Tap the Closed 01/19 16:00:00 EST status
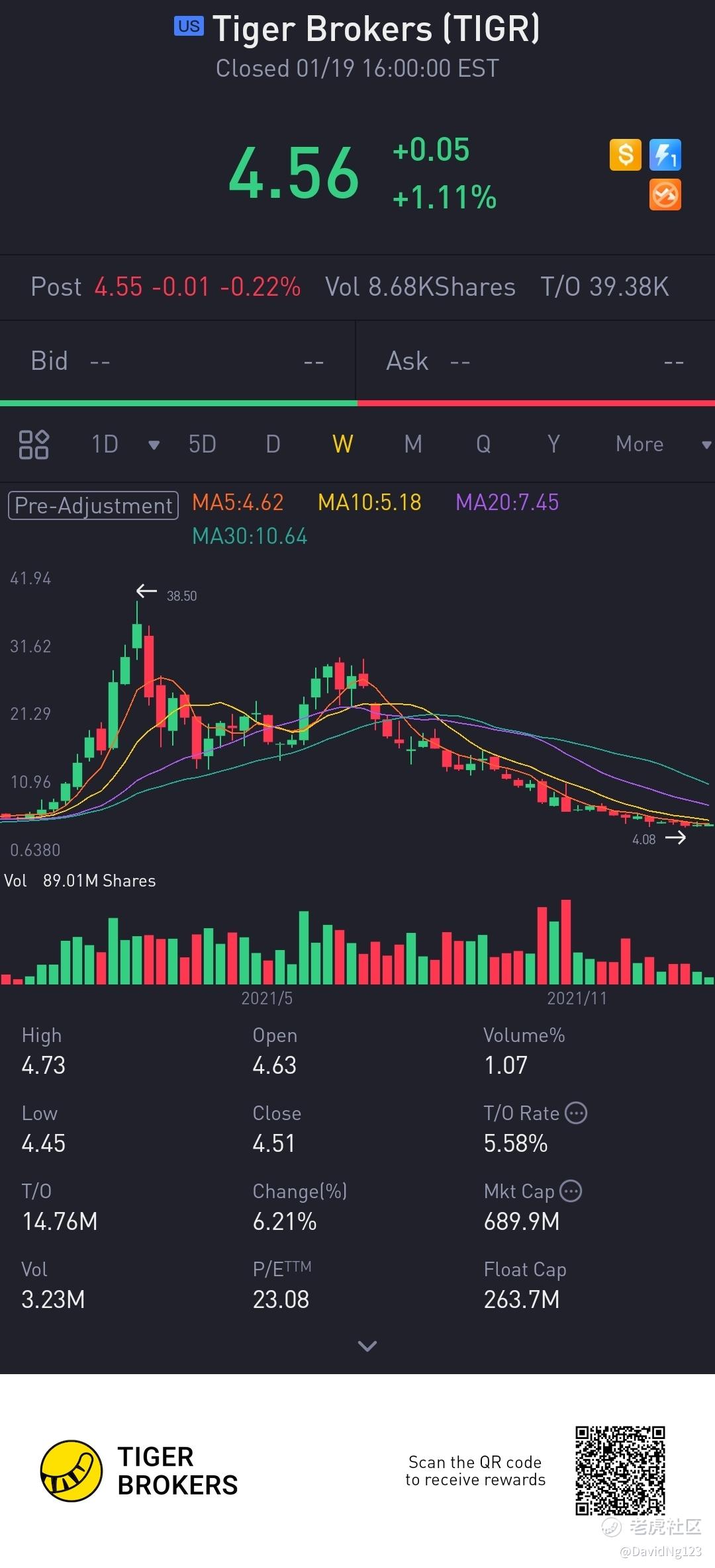 [x=358, y=68]
